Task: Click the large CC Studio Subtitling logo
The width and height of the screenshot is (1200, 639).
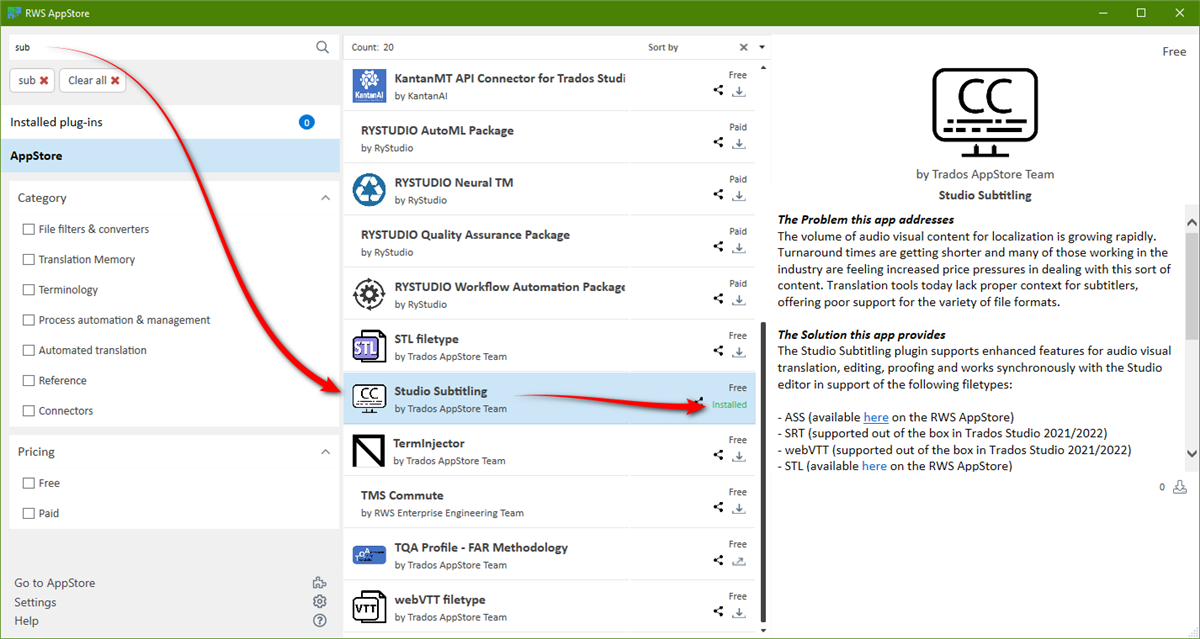Action: click(x=985, y=112)
